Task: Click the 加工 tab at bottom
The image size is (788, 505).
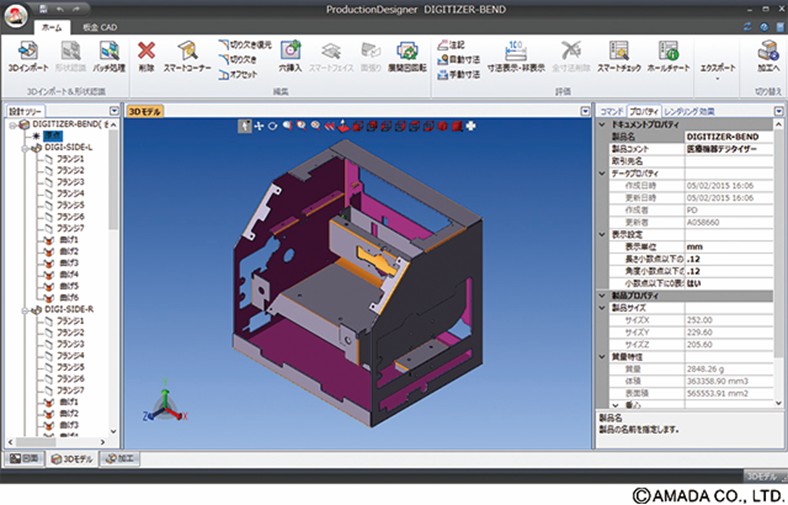Action: pyautogui.click(x=122, y=458)
